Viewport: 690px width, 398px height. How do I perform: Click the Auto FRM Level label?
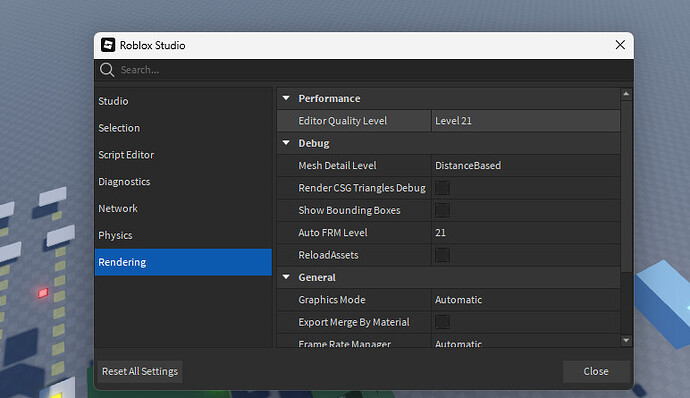pyautogui.click(x=333, y=233)
